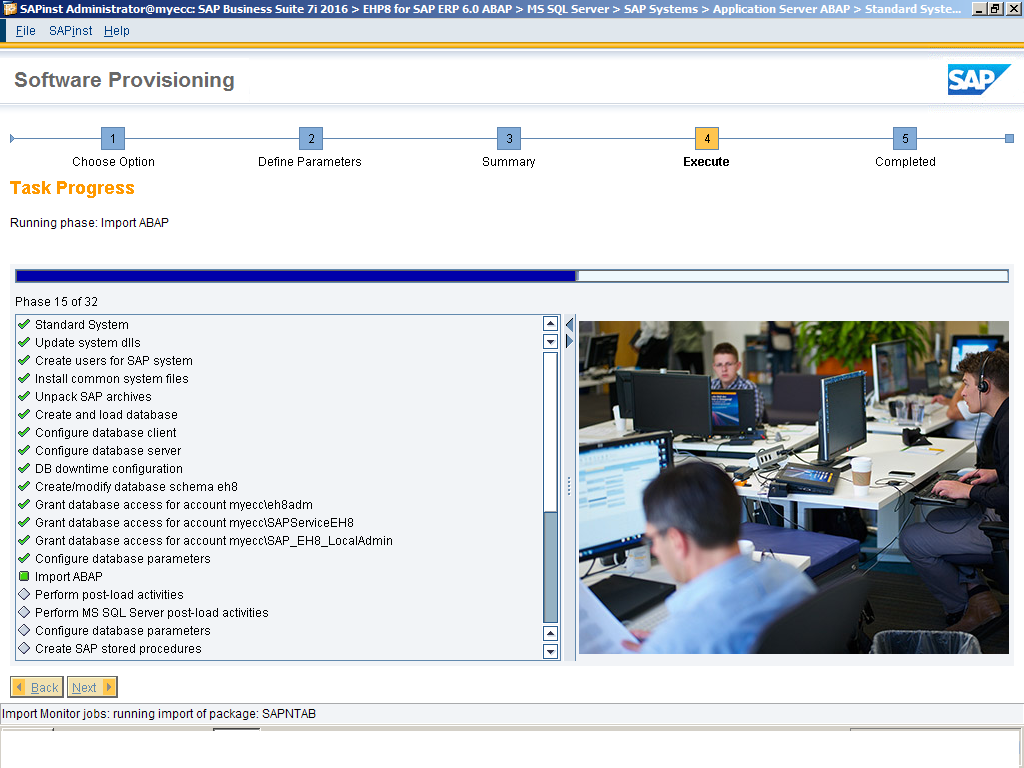Open the File menu
The height and width of the screenshot is (768, 1024).
pos(25,31)
